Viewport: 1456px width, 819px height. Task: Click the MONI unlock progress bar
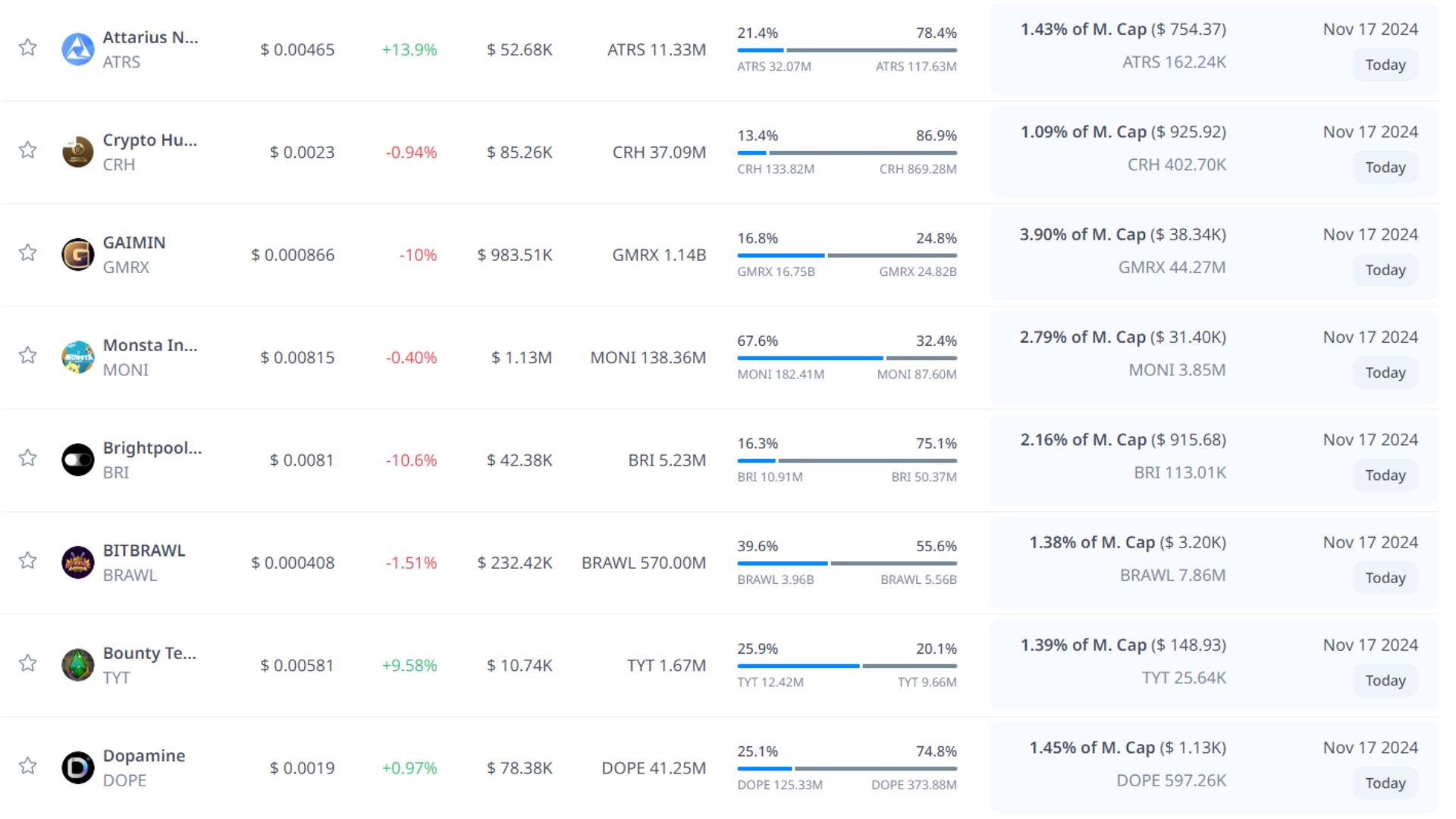click(846, 358)
